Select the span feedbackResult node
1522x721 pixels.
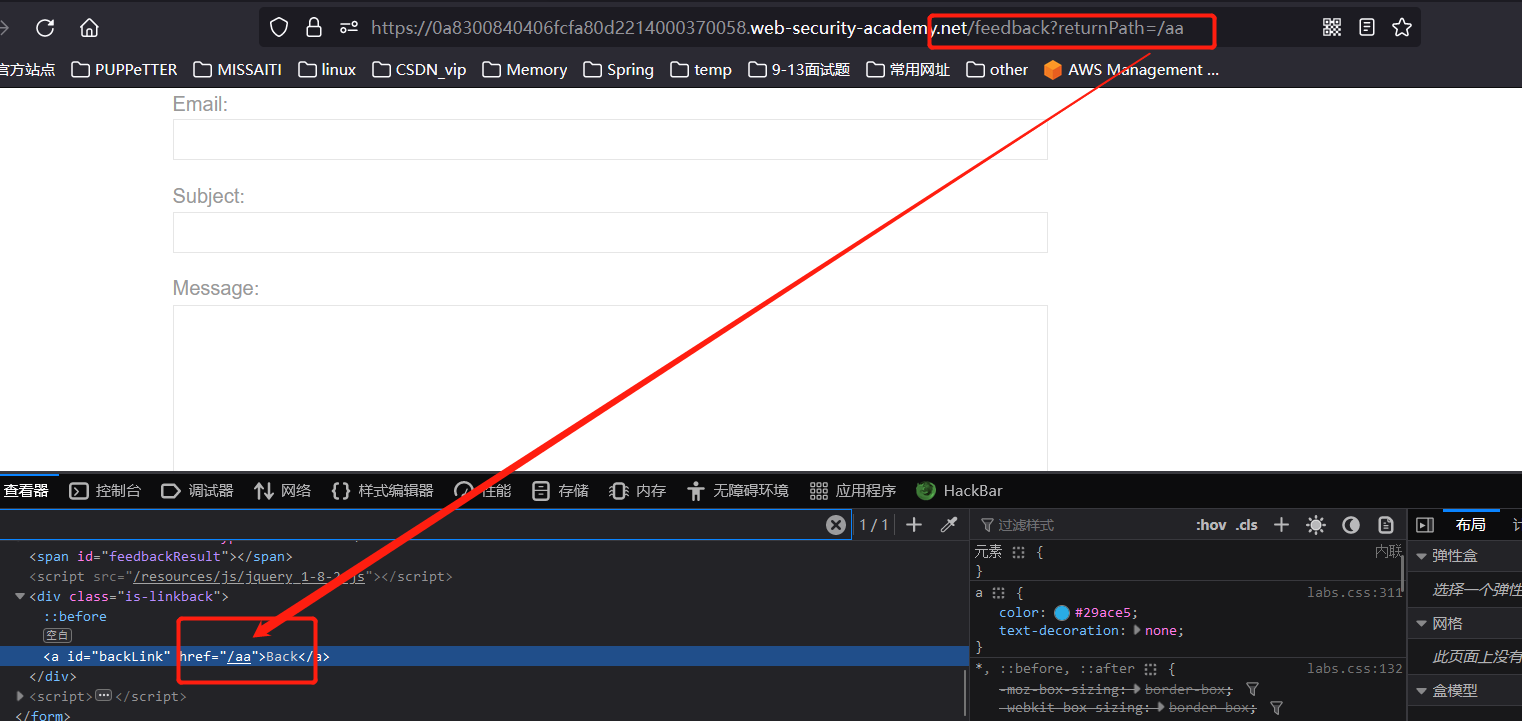(x=161, y=557)
